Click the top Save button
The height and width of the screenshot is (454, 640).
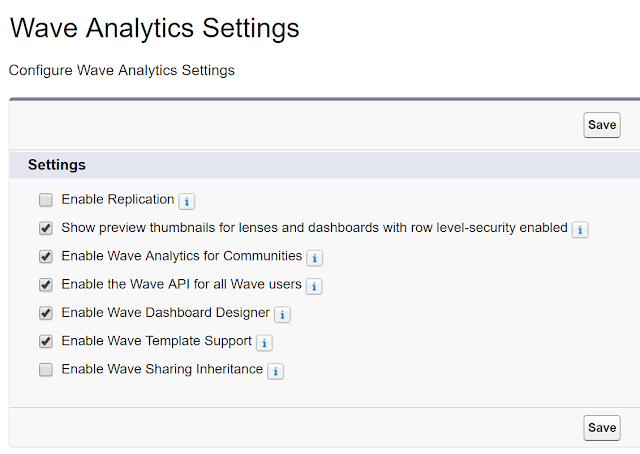point(602,125)
